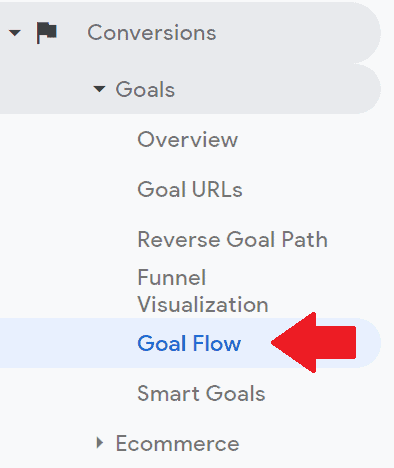Click the Conversions section label
The width and height of the screenshot is (394, 468).
point(152,33)
